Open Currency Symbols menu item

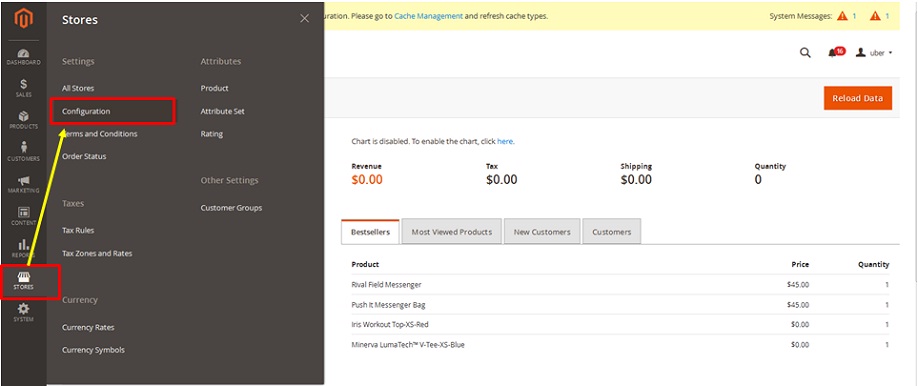pos(93,350)
